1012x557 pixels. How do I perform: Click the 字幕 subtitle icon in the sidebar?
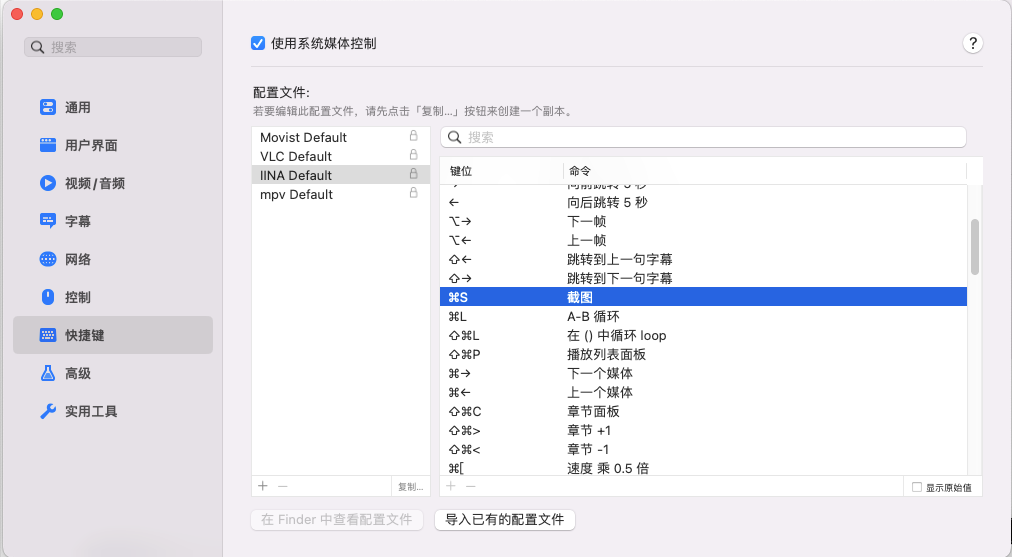tap(48, 221)
